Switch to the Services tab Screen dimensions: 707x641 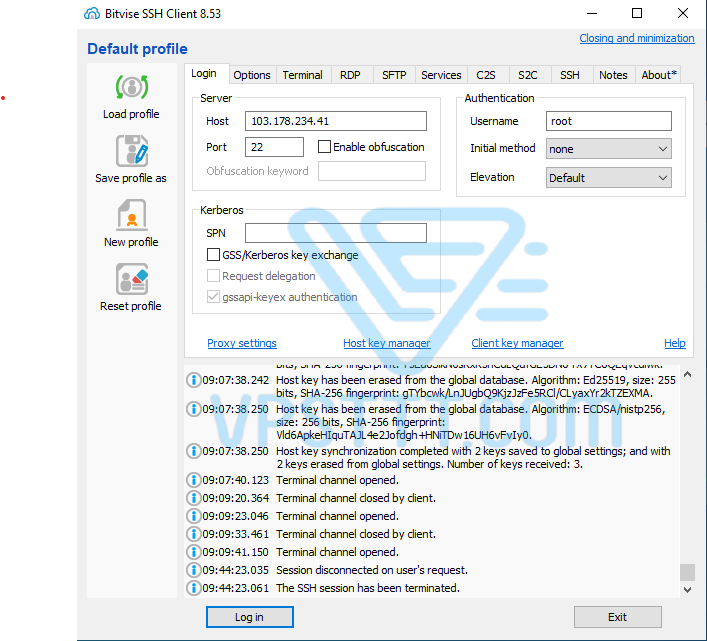[x=441, y=75]
